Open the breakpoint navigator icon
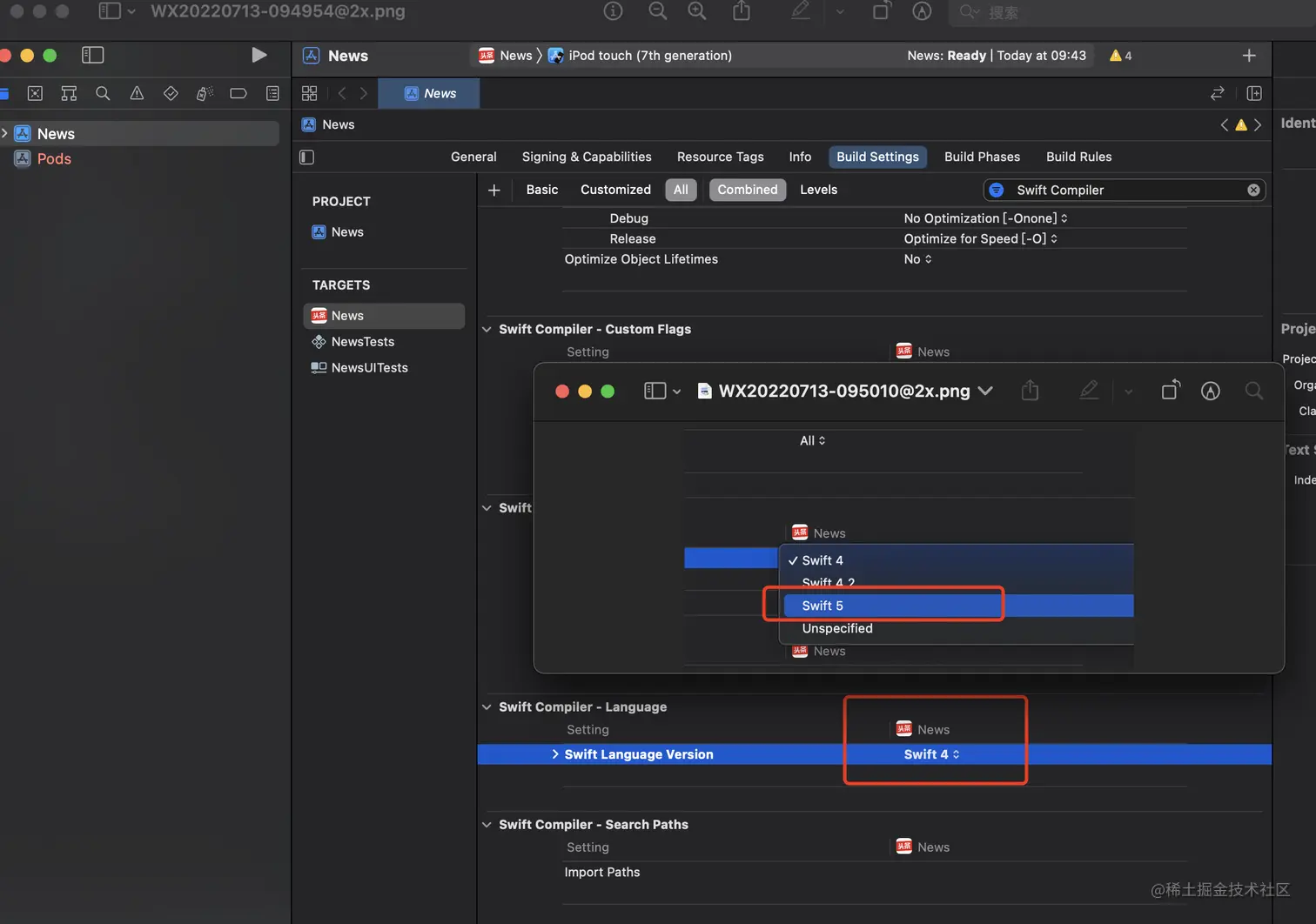This screenshot has width=1316, height=924. (x=238, y=93)
